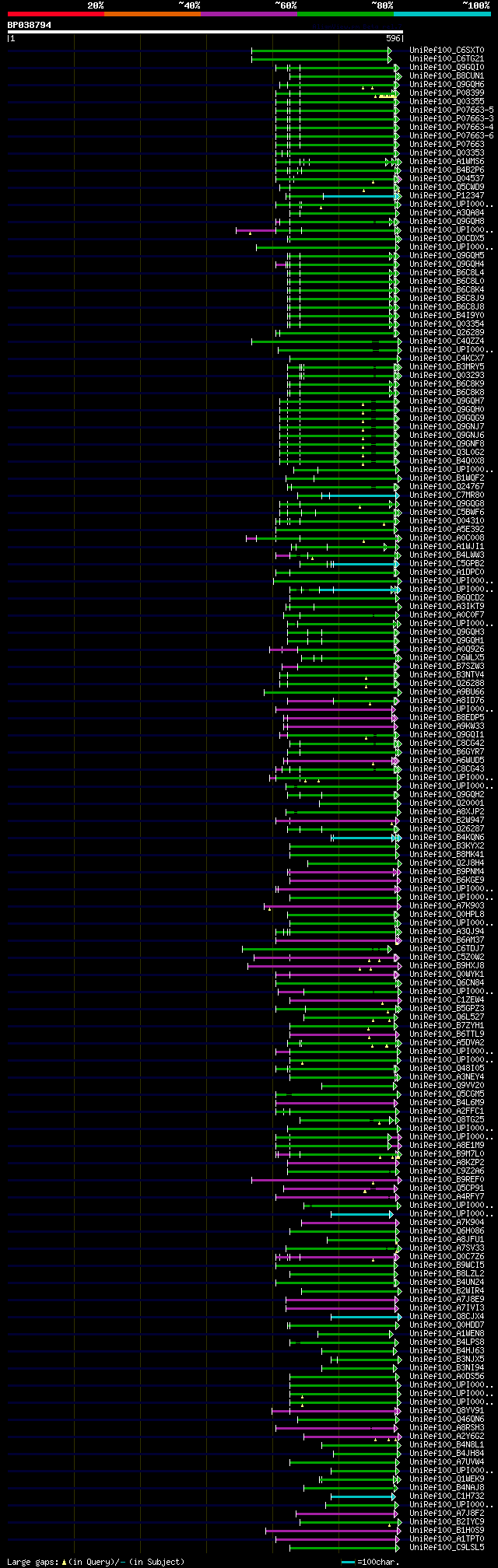This screenshot has height=1568, width=498.
Task: Select the UniRef100_Q3L0G2 label
Action: click(x=447, y=453)
